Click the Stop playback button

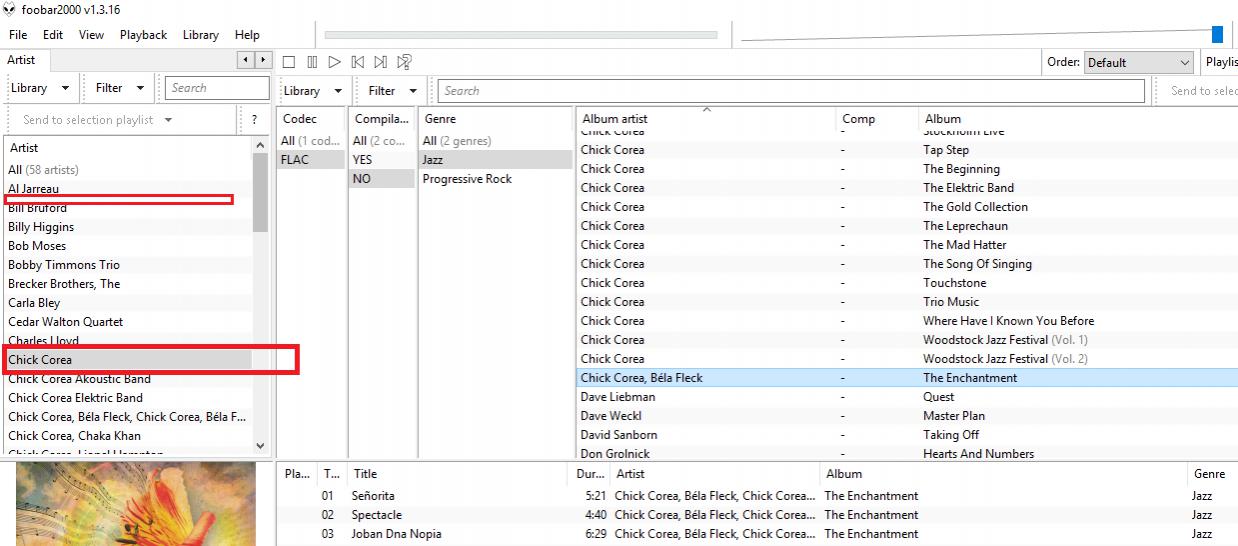click(288, 62)
